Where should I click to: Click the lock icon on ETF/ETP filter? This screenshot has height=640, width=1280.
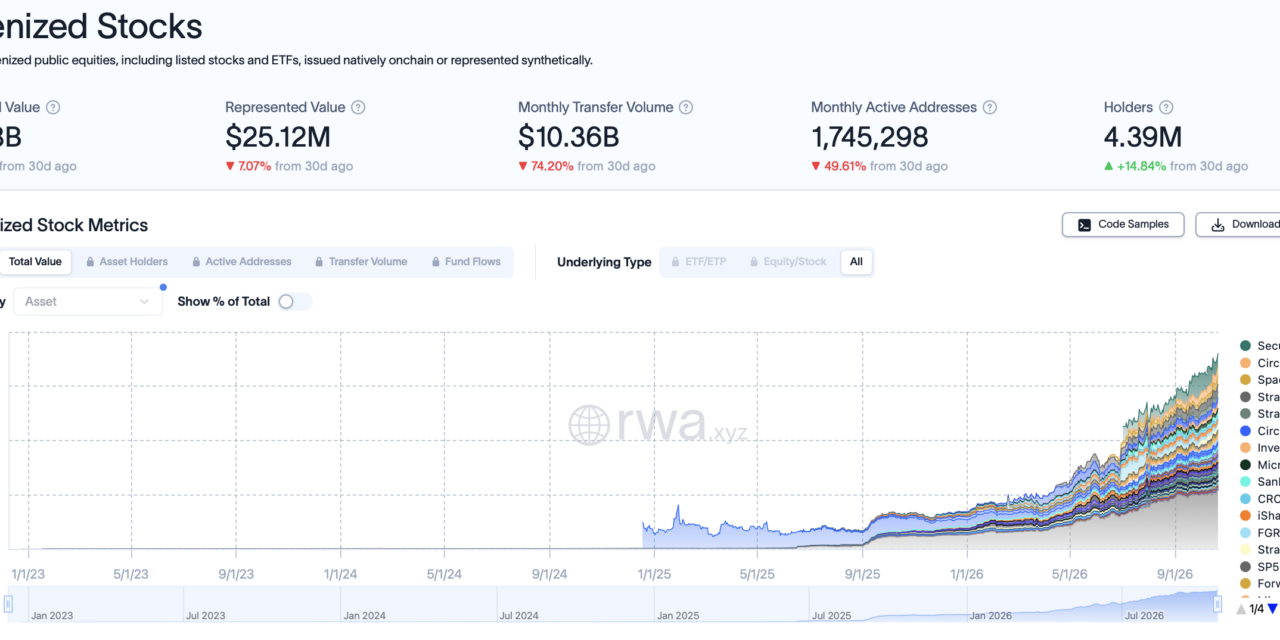click(x=676, y=262)
